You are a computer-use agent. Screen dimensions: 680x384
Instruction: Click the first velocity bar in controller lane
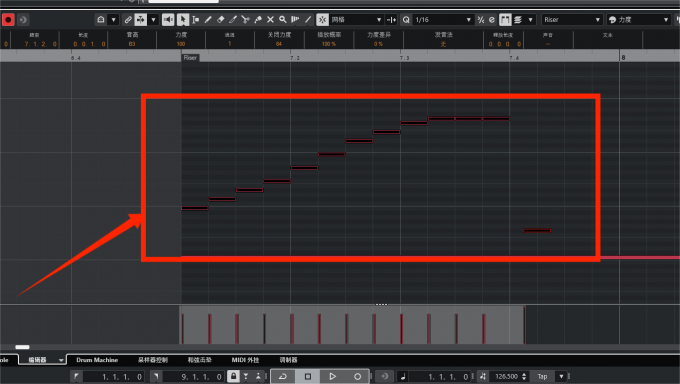click(x=183, y=329)
